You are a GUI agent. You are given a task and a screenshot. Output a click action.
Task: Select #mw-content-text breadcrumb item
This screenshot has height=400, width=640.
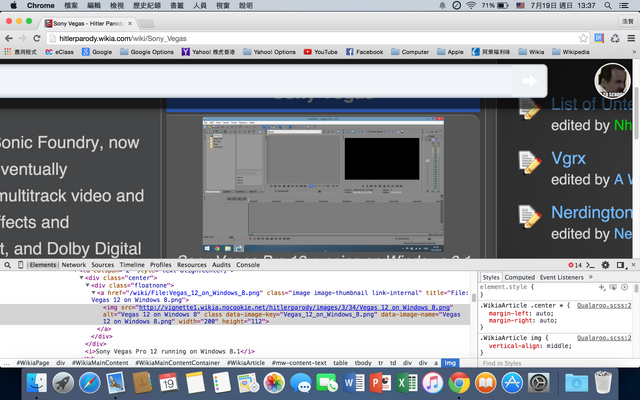click(x=299, y=362)
